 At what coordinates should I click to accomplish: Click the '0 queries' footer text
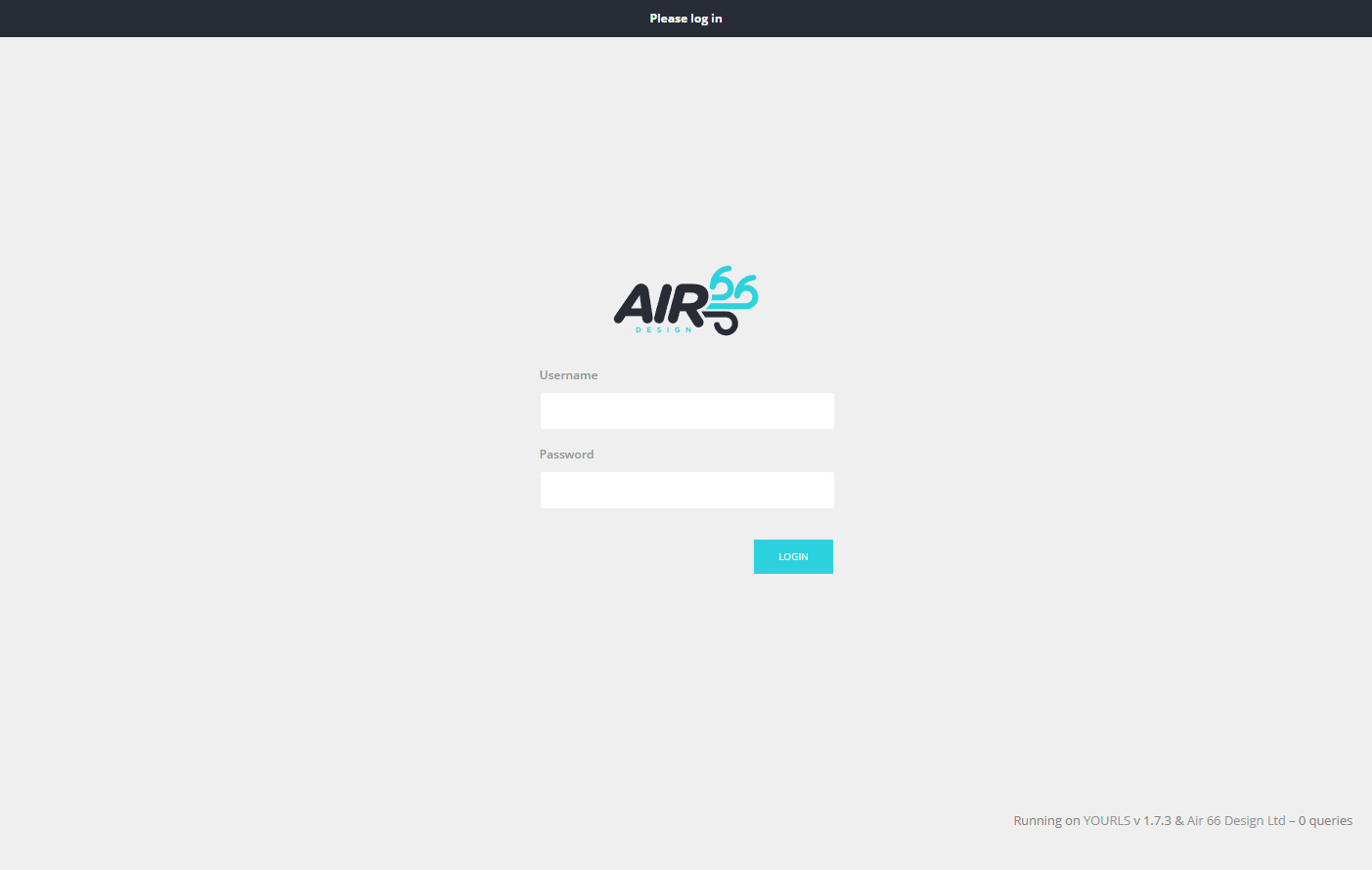[1325, 821]
